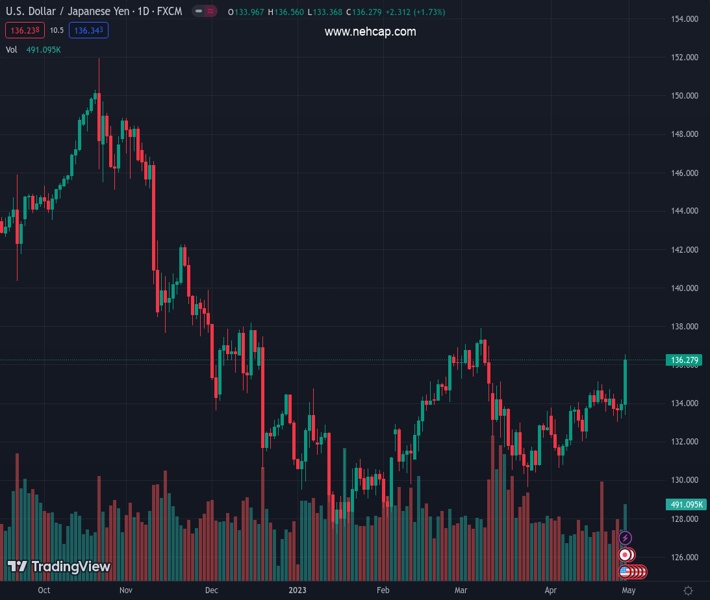Select the Vol indicator label
710x600 pixels.
(x=11, y=50)
